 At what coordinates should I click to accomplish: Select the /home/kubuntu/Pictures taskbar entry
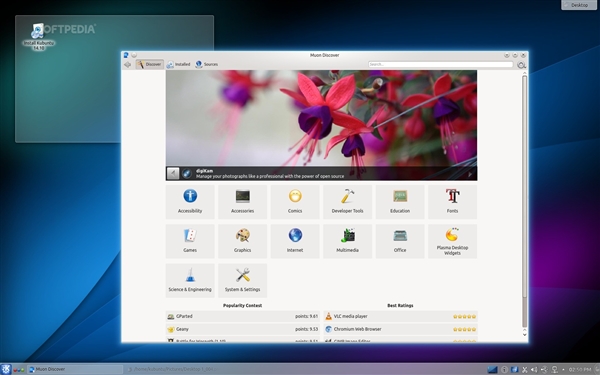click(172, 369)
